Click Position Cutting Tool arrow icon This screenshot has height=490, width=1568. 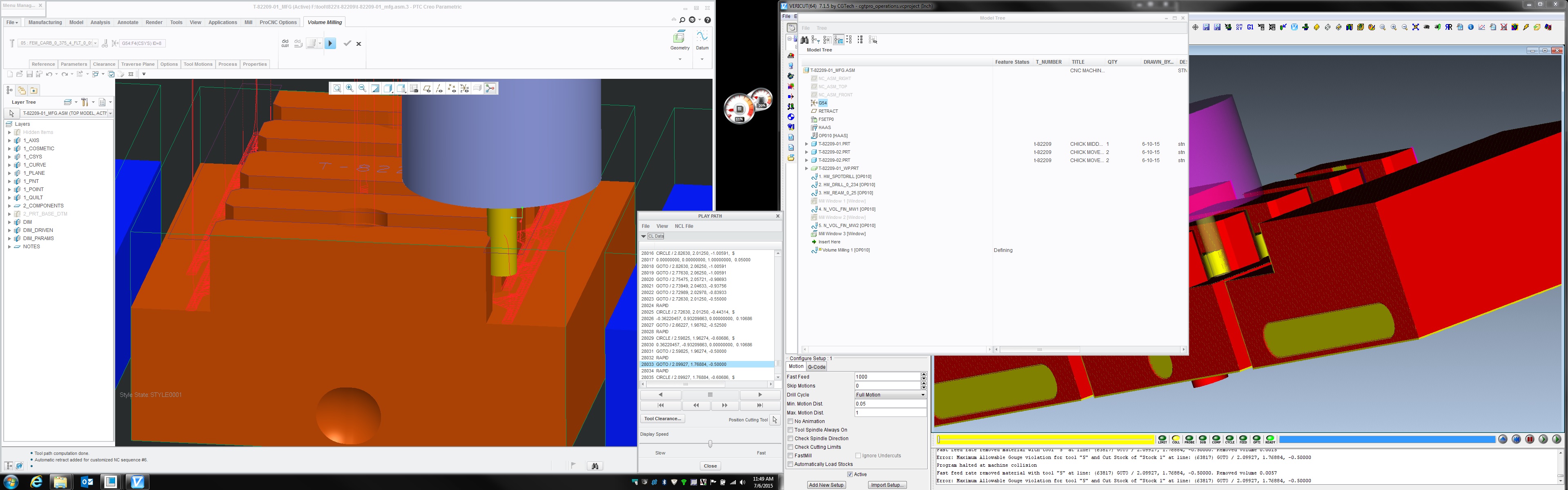tap(775, 419)
